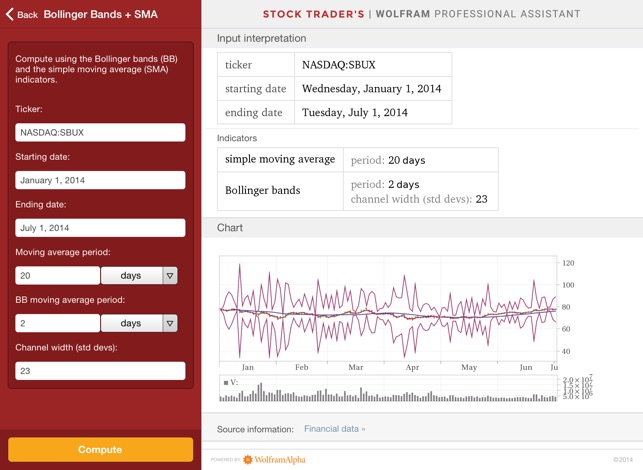Click the 'Chart' section header
643x470 pixels.
pyautogui.click(x=230, y=228)
